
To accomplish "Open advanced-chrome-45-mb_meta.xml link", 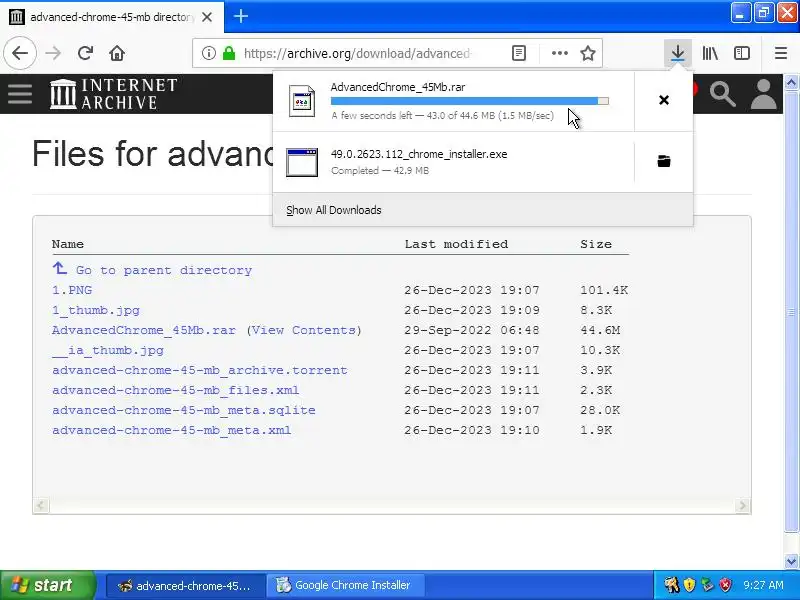I will tap(171, 430).
